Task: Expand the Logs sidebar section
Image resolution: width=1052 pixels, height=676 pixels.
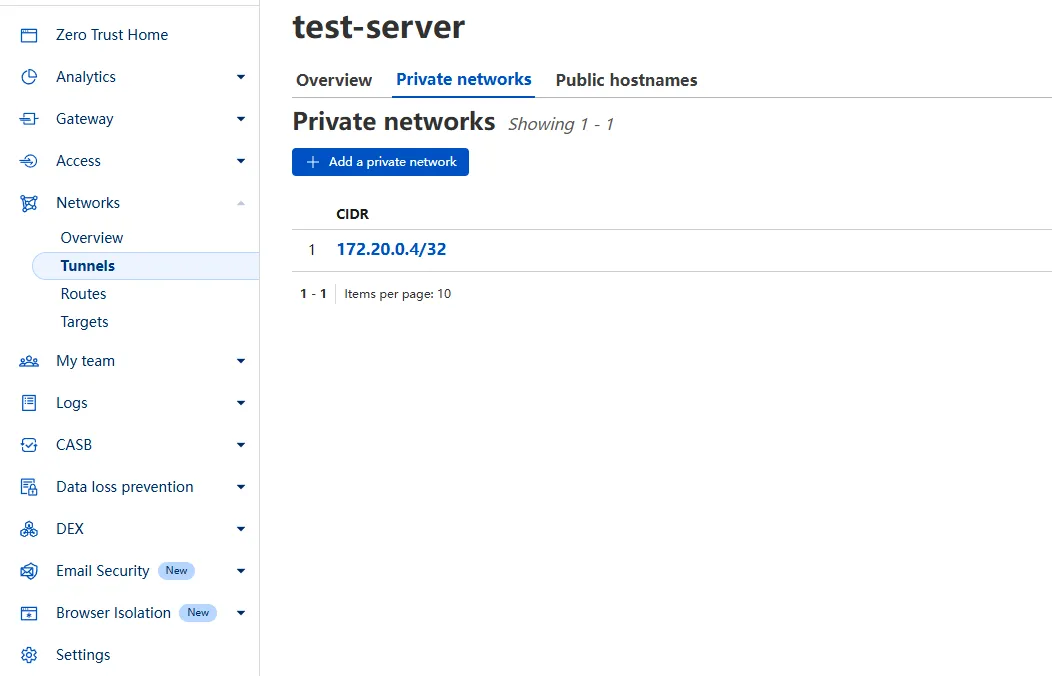Action: point(240,402)
